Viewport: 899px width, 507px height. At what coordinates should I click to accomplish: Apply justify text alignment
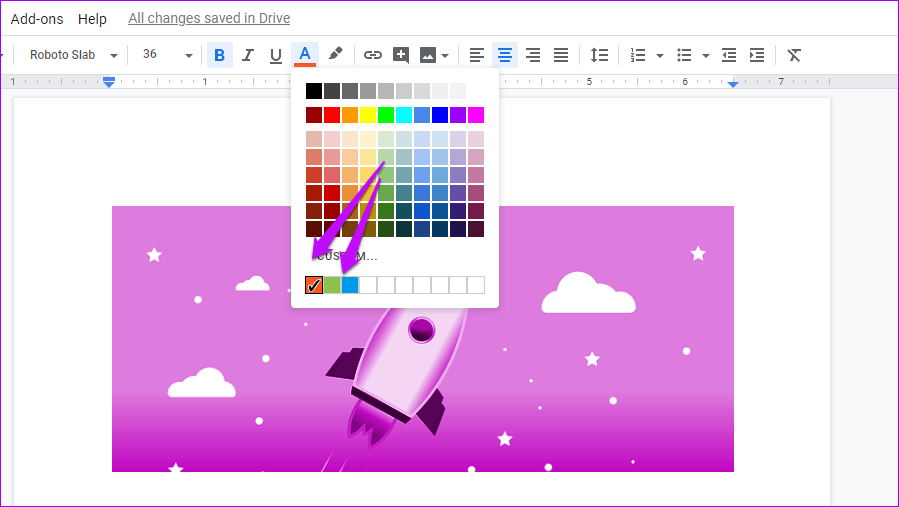(561, 55)
